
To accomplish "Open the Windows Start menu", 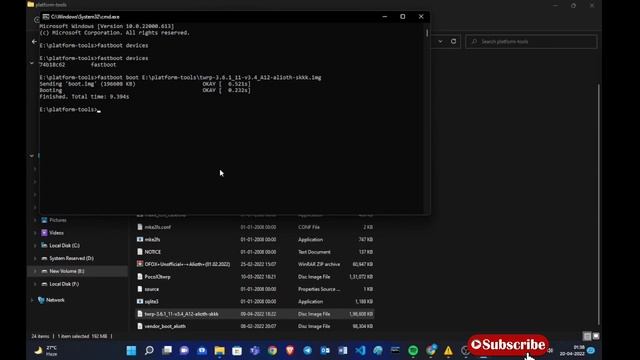I will (x=131, y=350).
